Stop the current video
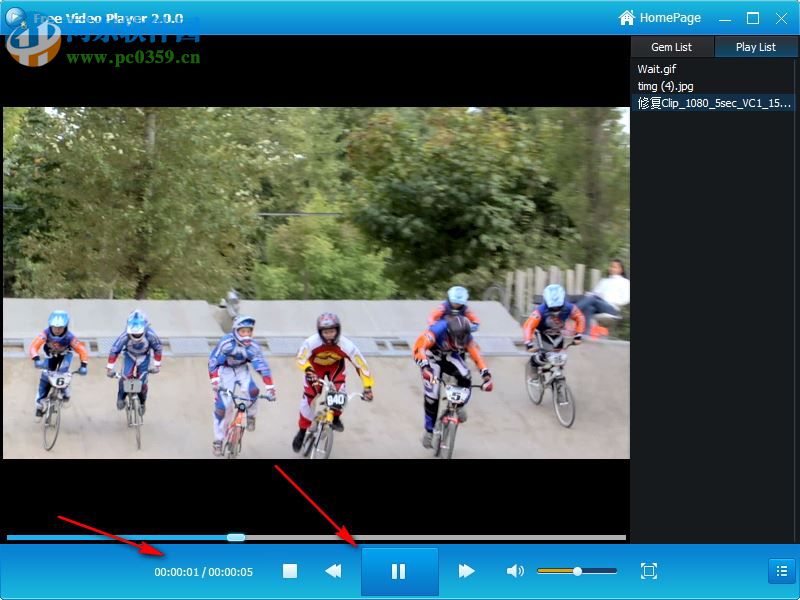800x600 pixels. pos(290,571)
